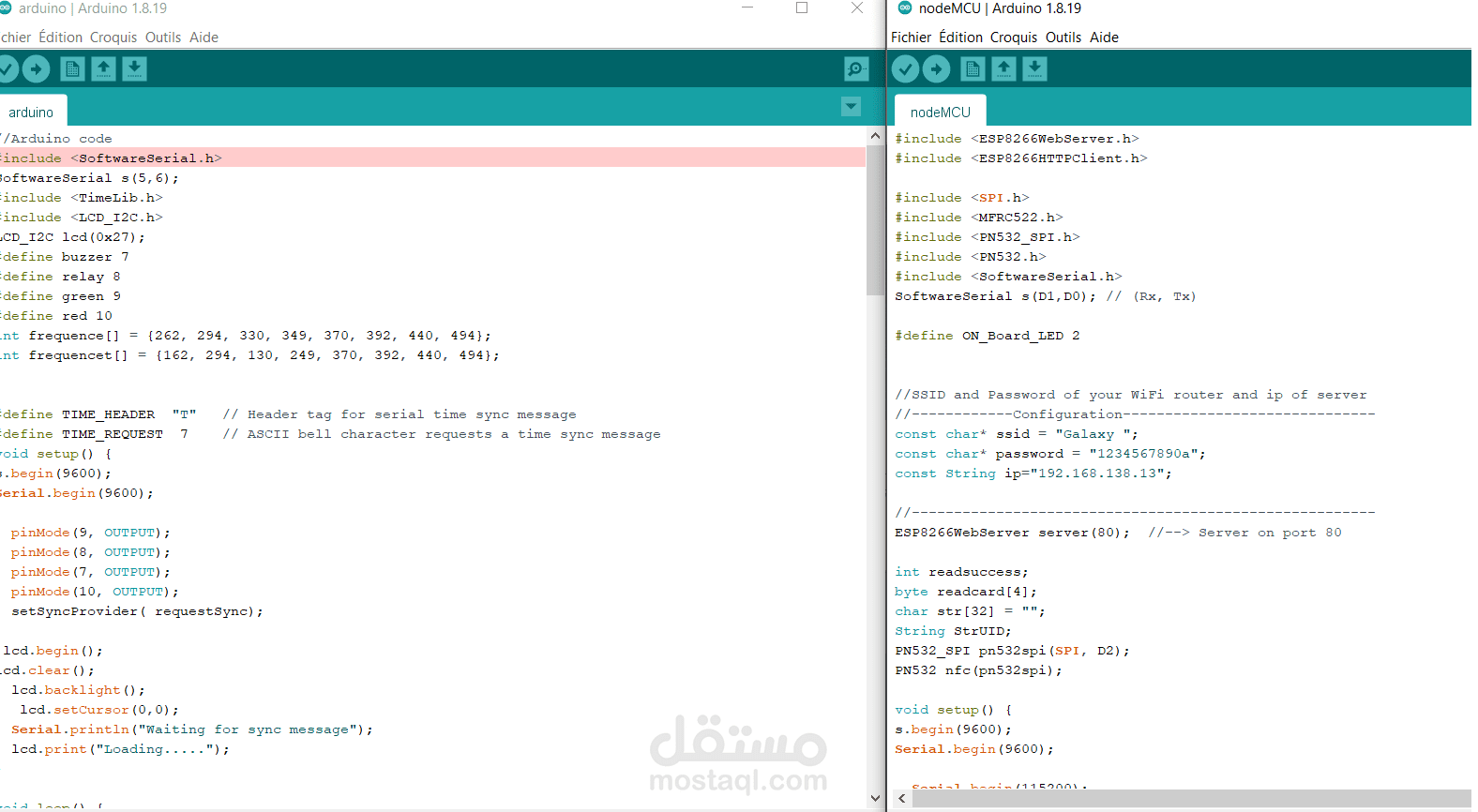The height and width of the screenshot is (812, 1478).
Task: Click the TIME_REQUEST define line
Action: coord(330,434)
